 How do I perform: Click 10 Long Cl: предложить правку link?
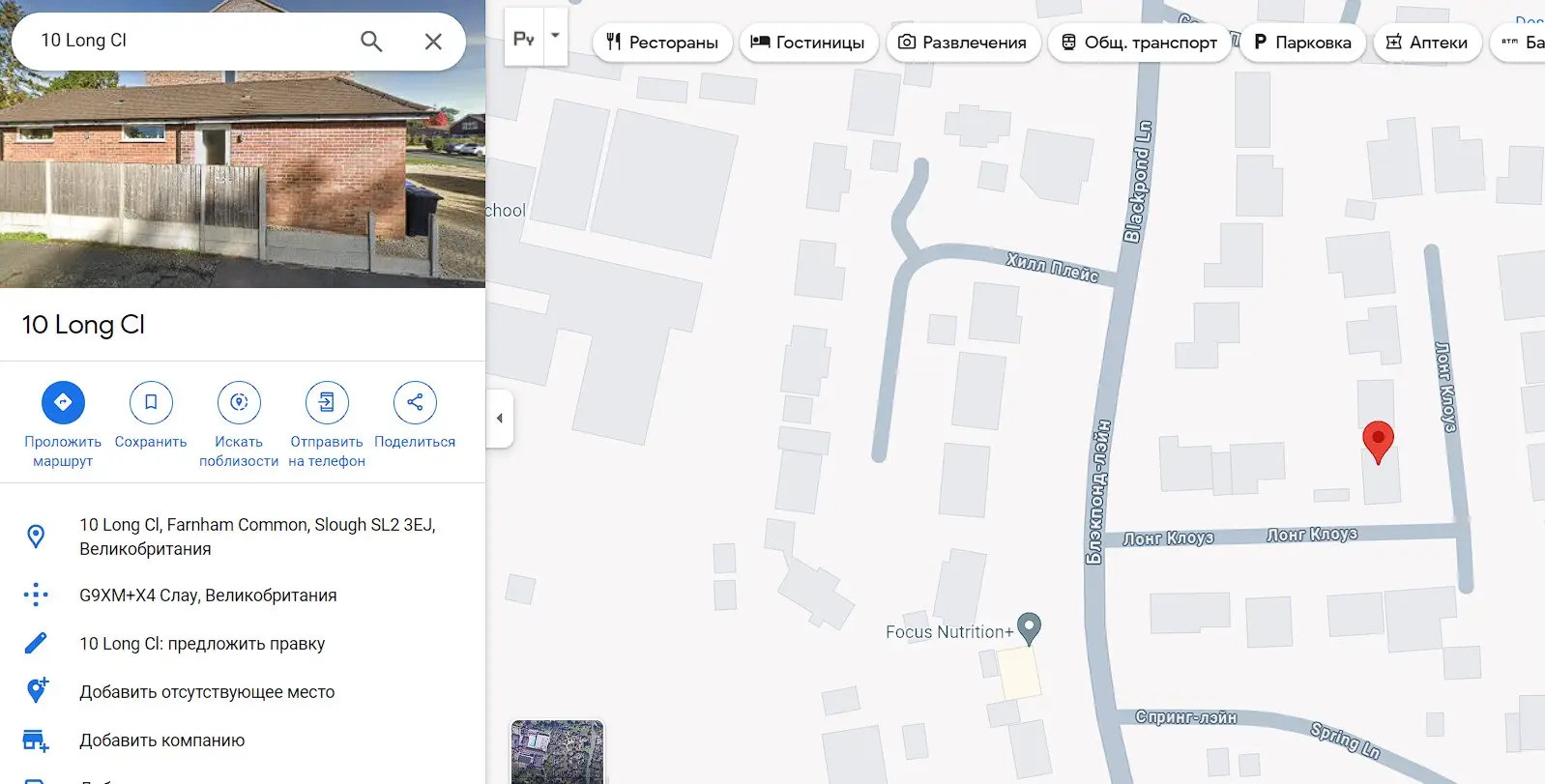[x=202, y=644]
